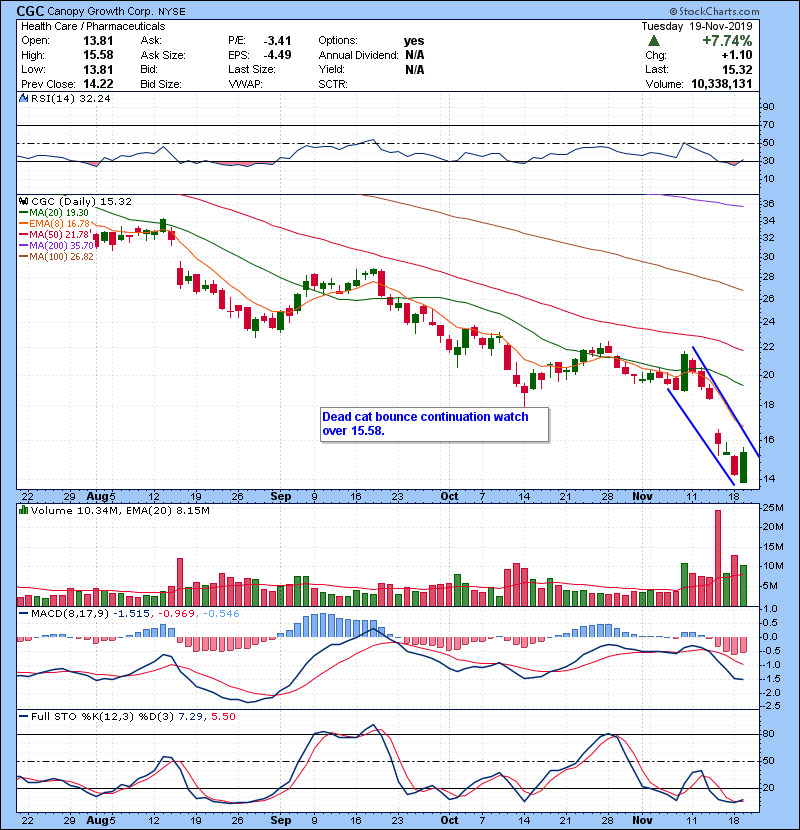Click the High price value 15.58 in the header
The image size is (800, 830).
click(98, 55)
